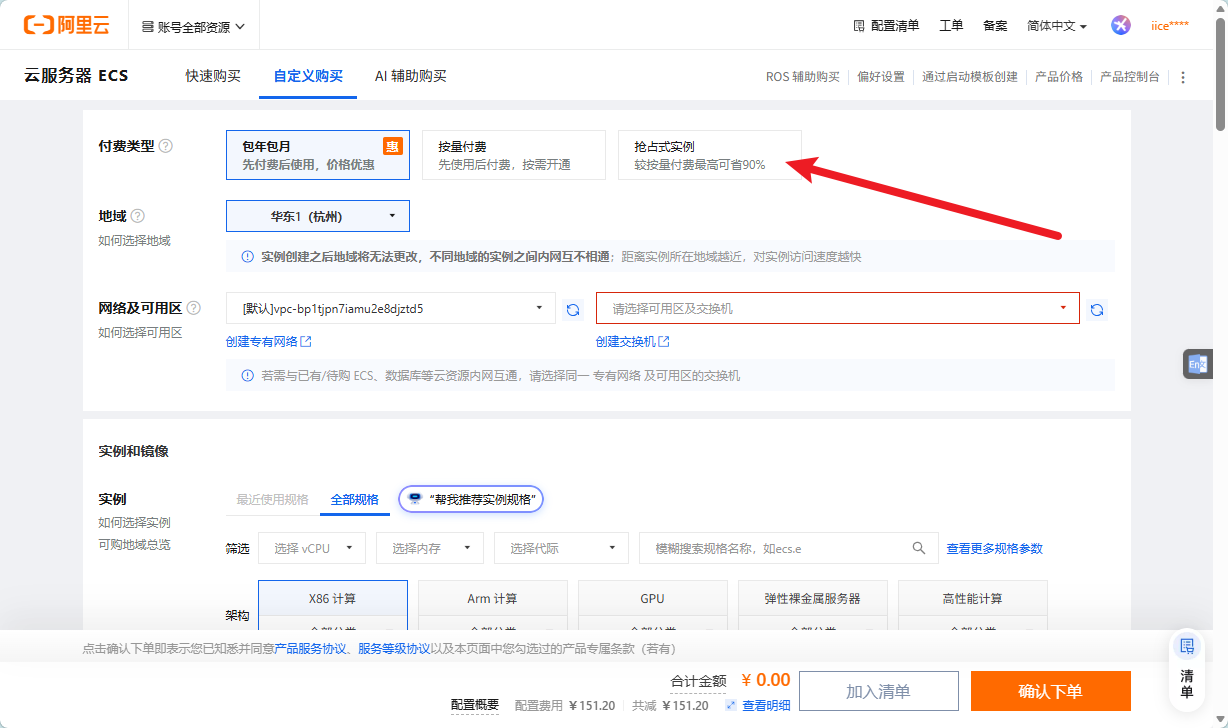Select 包年包月 billing type
The image size is (1228, 728).
[x=318, y=155]
